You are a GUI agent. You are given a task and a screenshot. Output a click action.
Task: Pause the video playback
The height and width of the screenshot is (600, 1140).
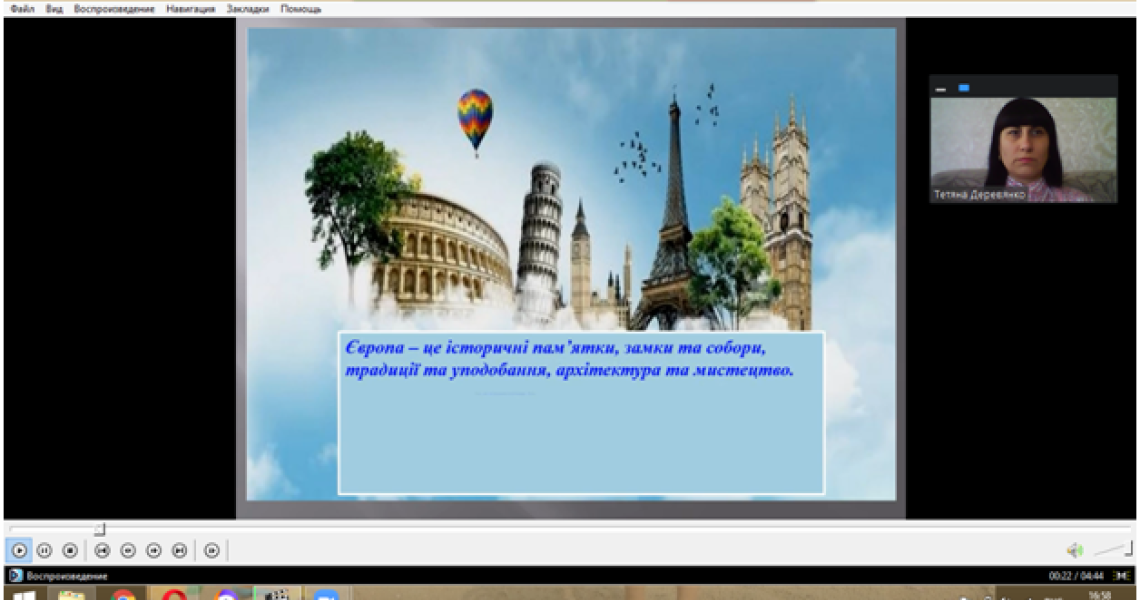tap(44, 551)
